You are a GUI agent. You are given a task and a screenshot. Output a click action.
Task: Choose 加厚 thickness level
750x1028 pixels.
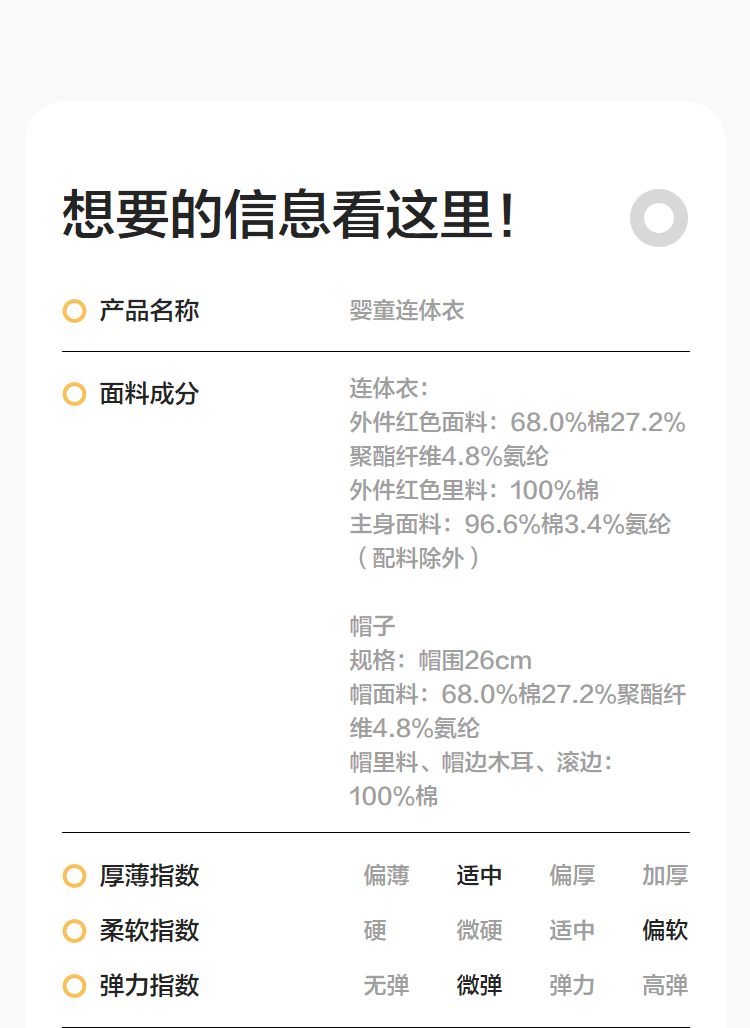pyautogui.click(x=665, y=876)
